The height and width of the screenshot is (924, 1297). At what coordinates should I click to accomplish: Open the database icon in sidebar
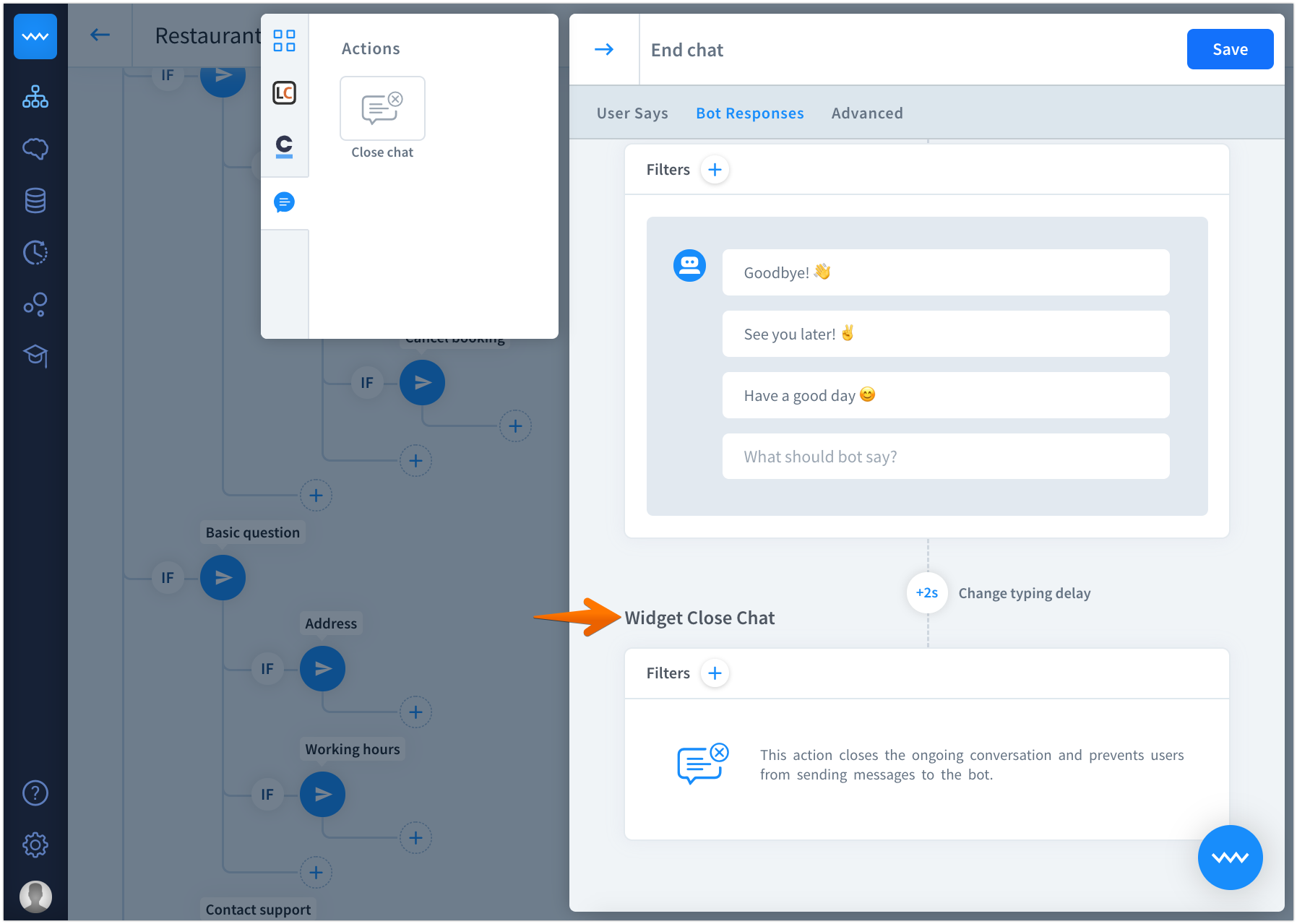[35, 201]
